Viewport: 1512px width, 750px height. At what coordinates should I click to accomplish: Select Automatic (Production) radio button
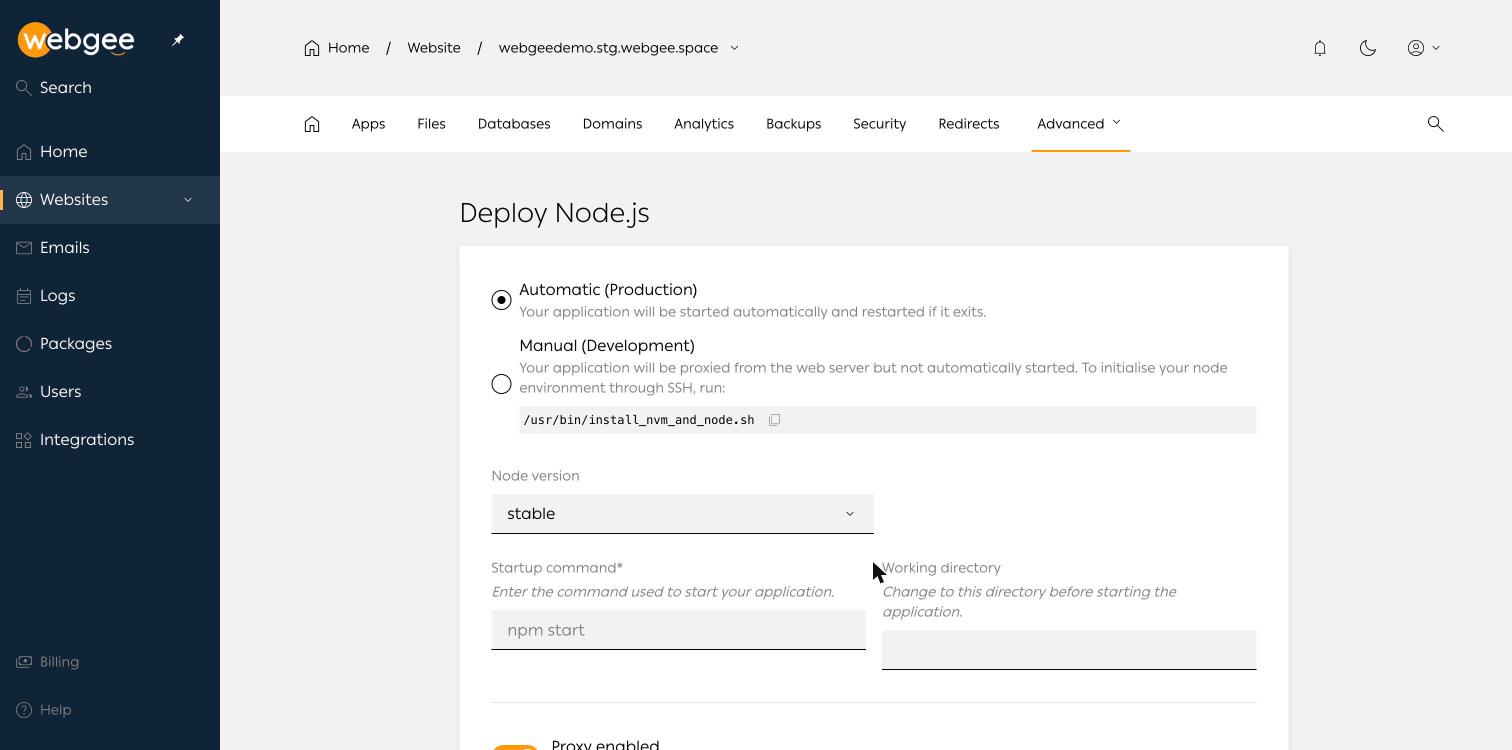click(x=502, y=300)
